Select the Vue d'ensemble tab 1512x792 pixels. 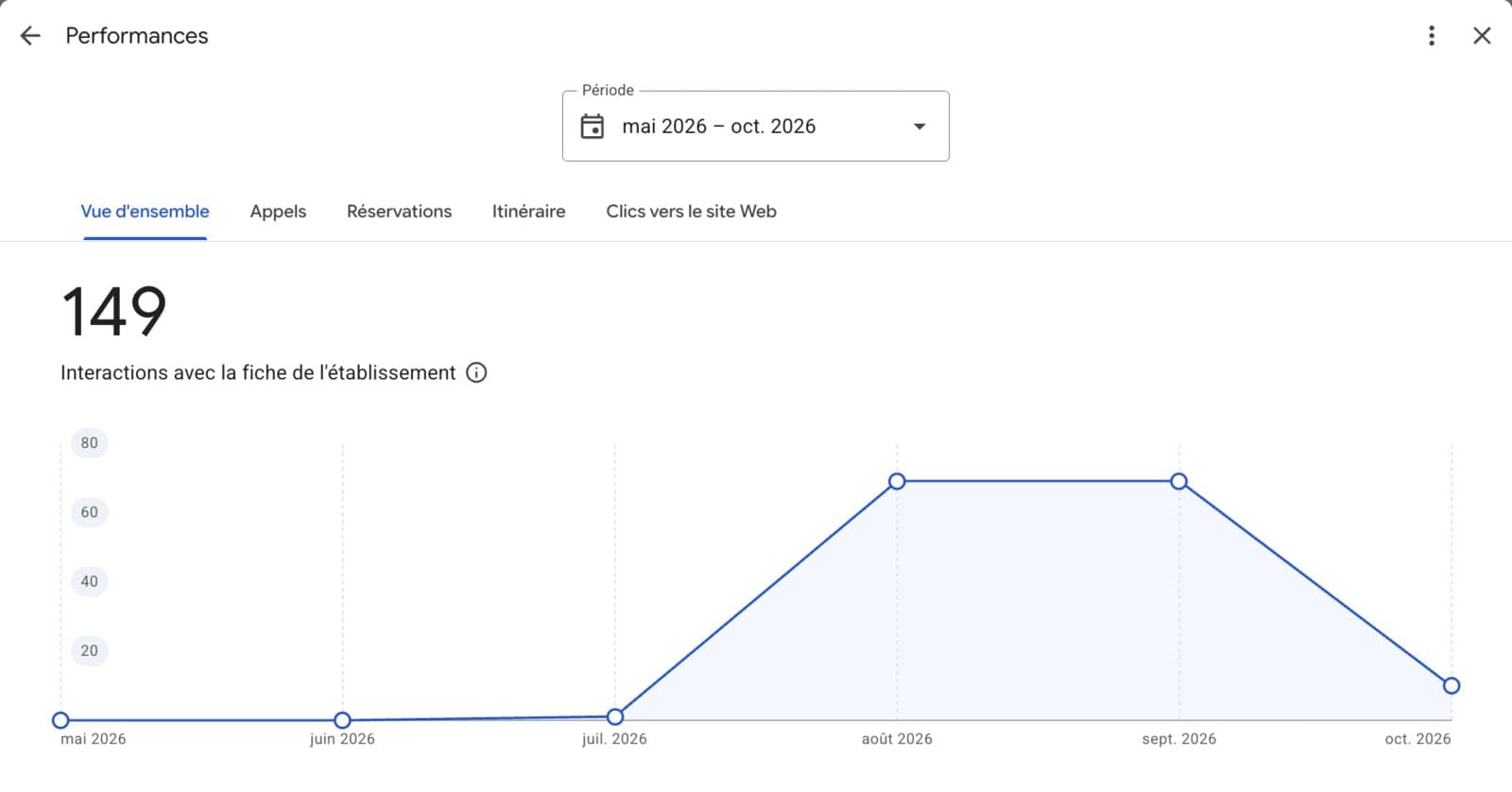[146, 212]
